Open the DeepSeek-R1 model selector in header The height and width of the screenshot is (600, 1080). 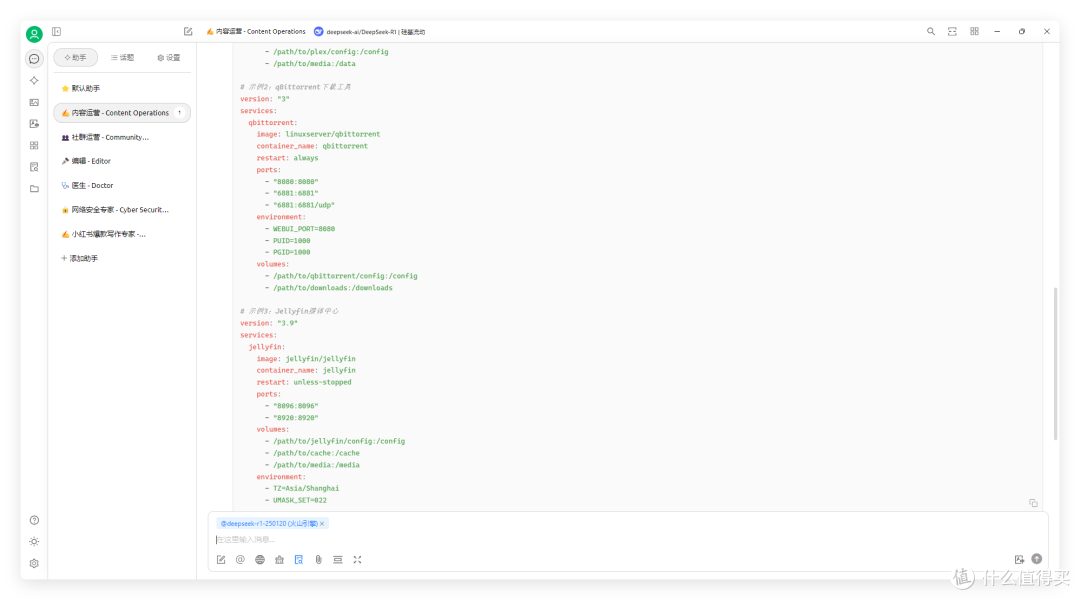pos(369,32)
